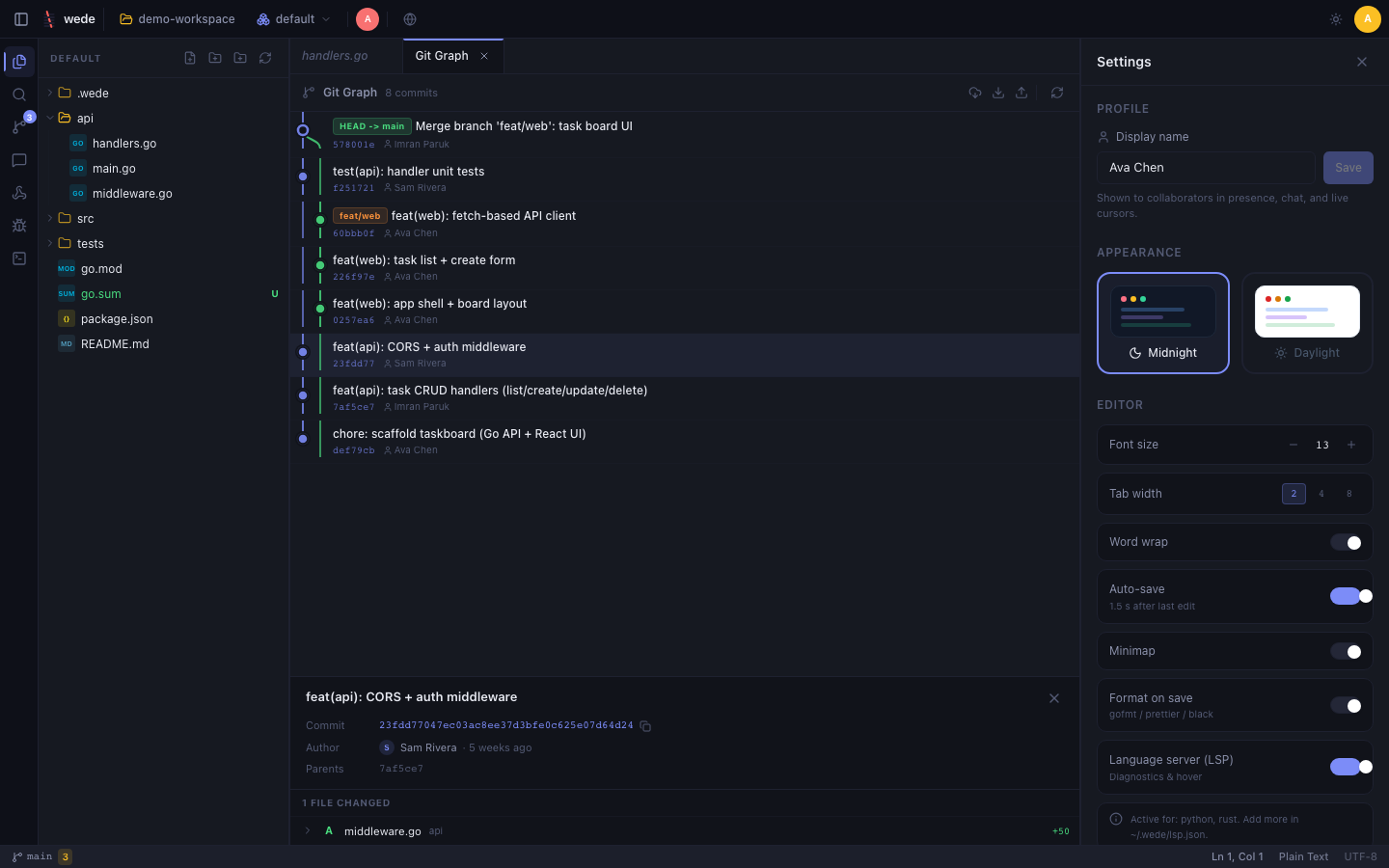Close the commit details panel
The width and height of the screenshot is (1389, 868).
[1054, 698]
